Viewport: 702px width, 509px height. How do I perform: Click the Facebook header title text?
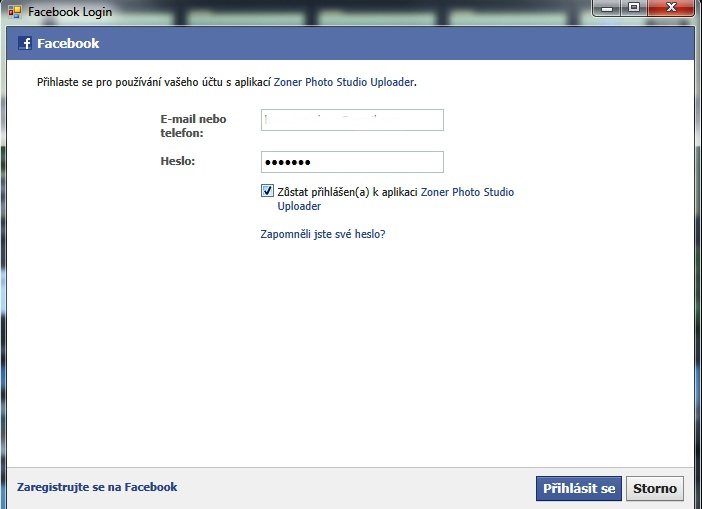68,43
